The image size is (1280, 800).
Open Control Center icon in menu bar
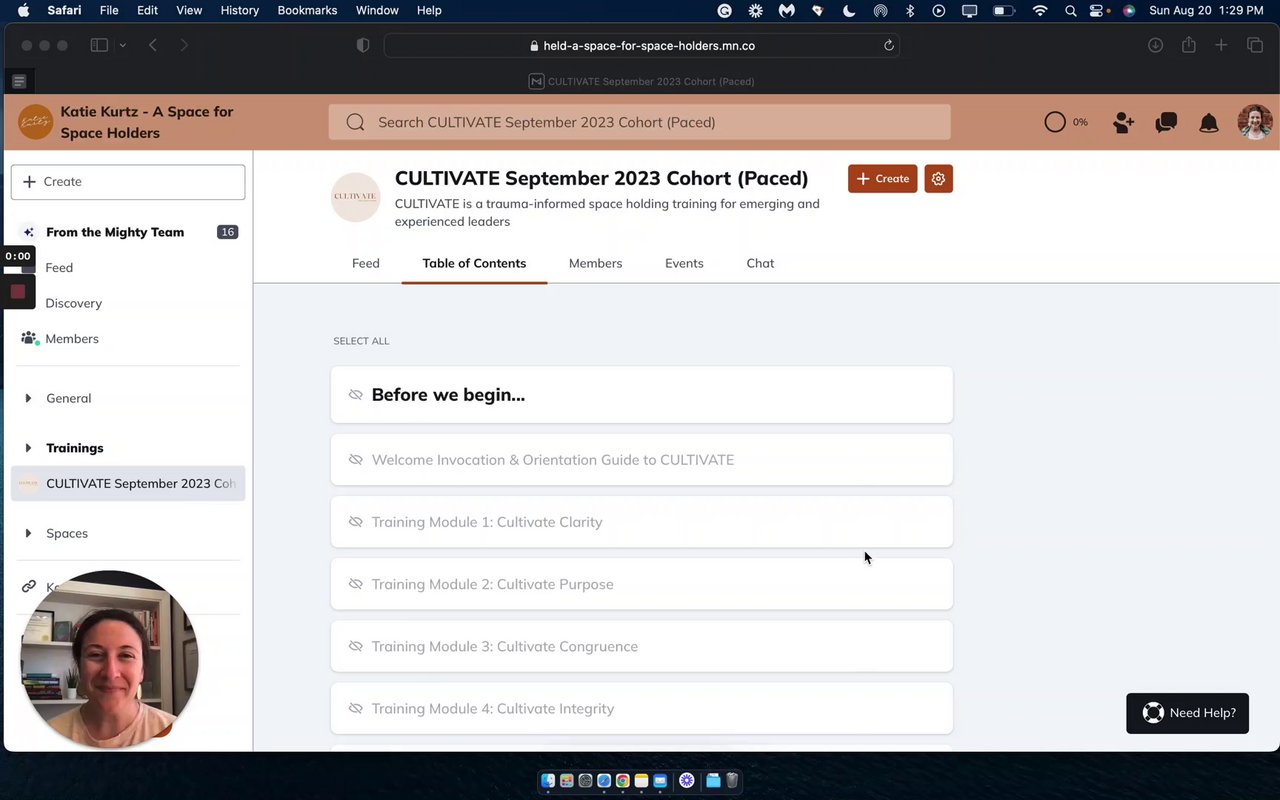tap(1098, 10)
